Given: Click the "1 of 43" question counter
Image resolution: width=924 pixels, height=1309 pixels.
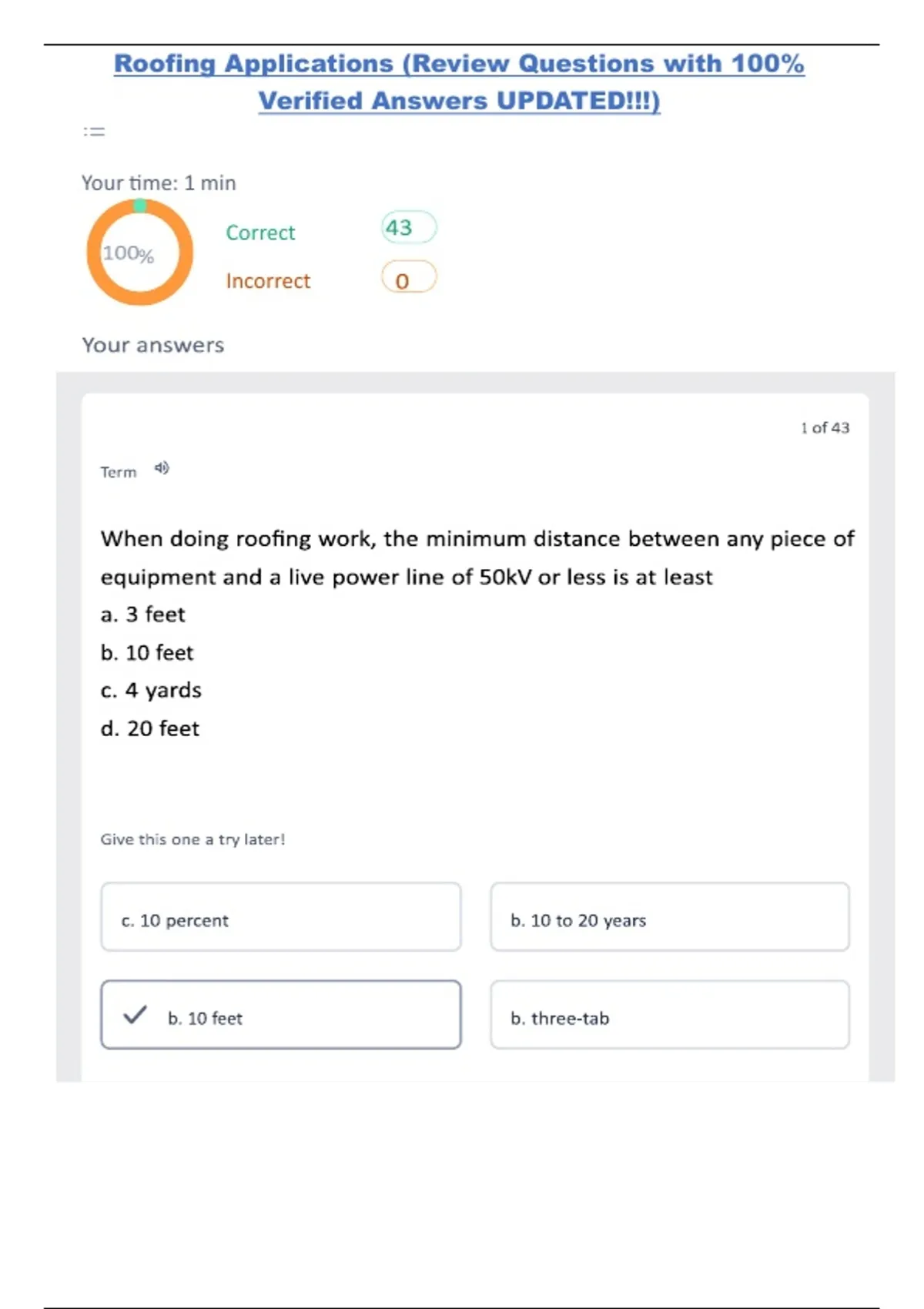Looking at the screenshot, I should coord(825,428).
